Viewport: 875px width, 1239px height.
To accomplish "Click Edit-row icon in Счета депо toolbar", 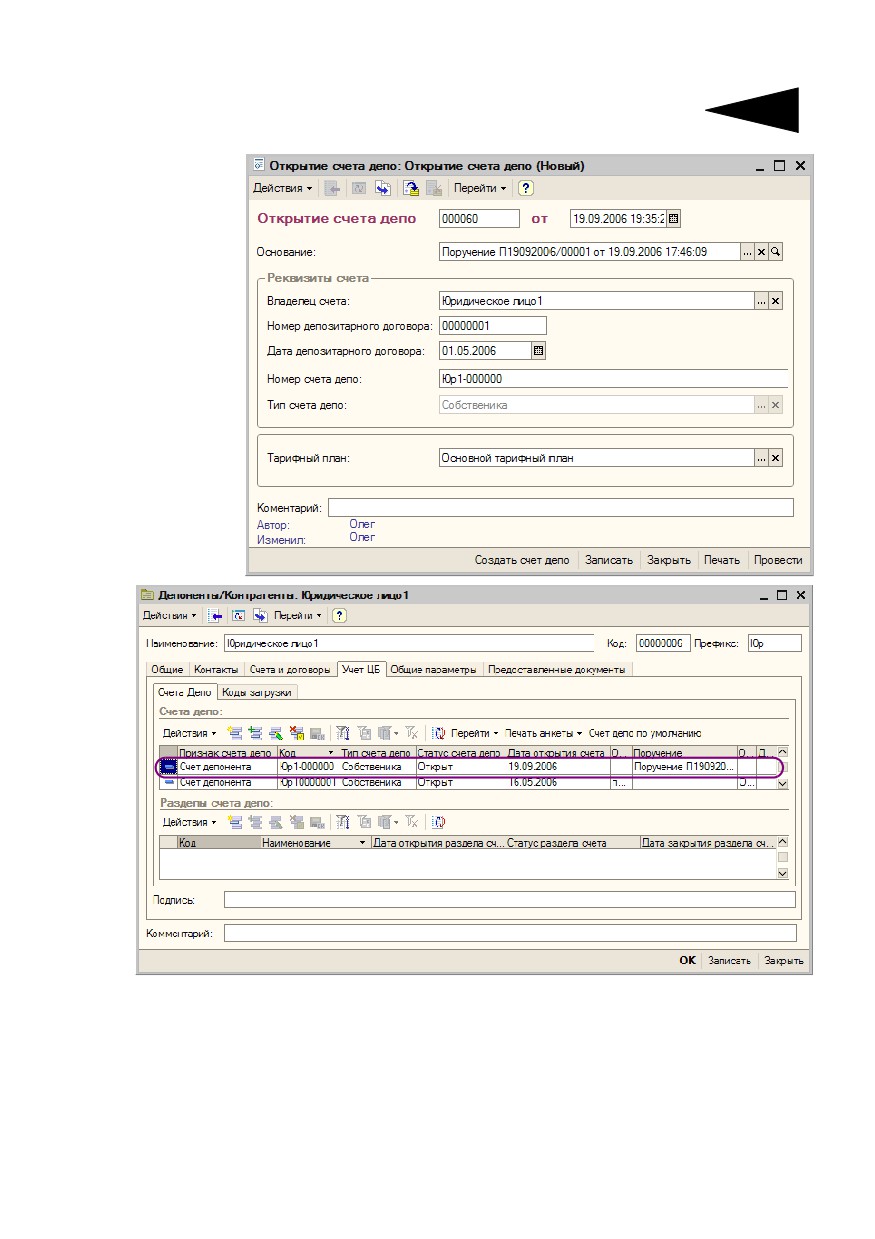I will point(275,733).
